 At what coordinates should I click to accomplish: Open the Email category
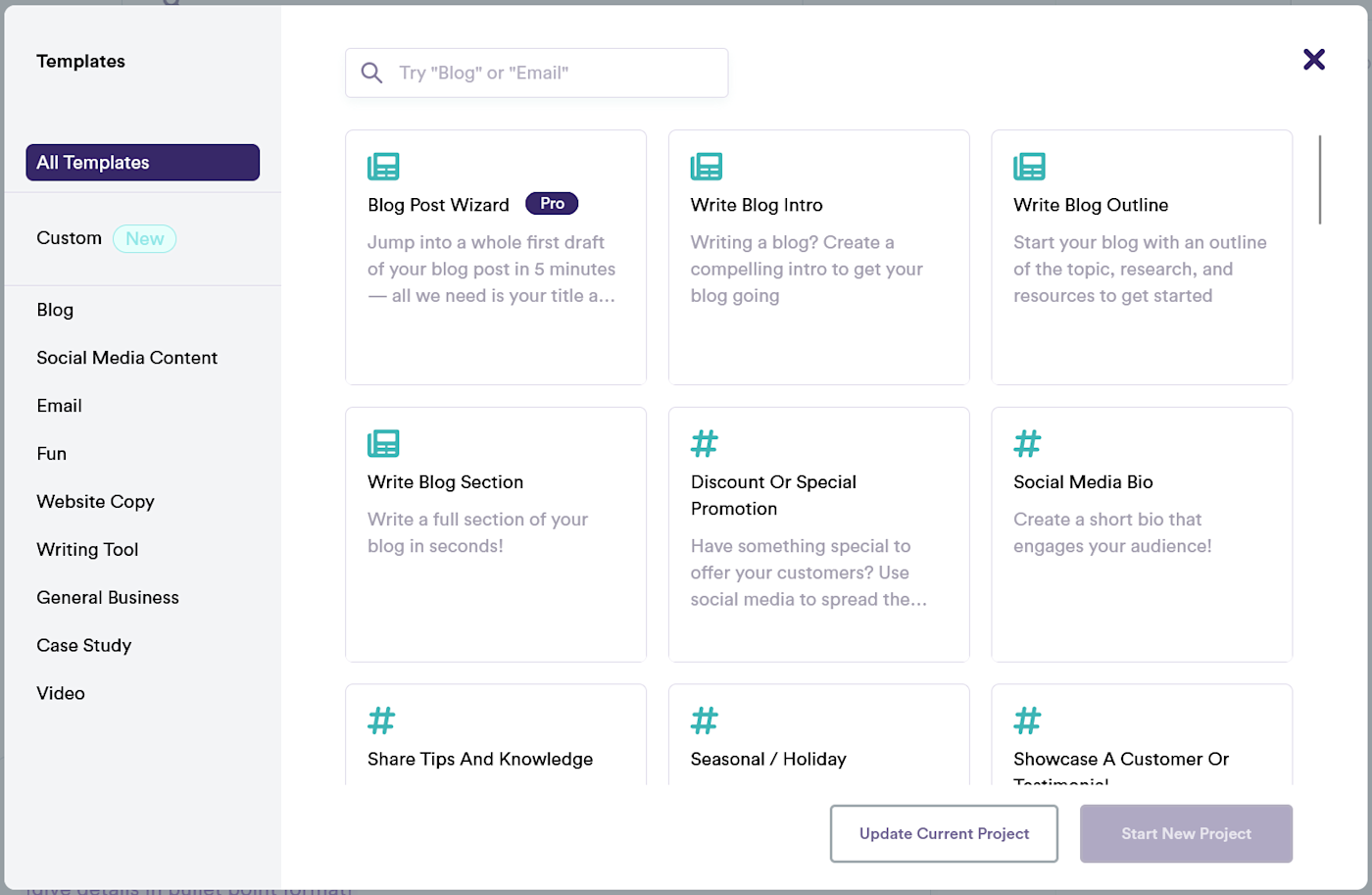point(59,406)
